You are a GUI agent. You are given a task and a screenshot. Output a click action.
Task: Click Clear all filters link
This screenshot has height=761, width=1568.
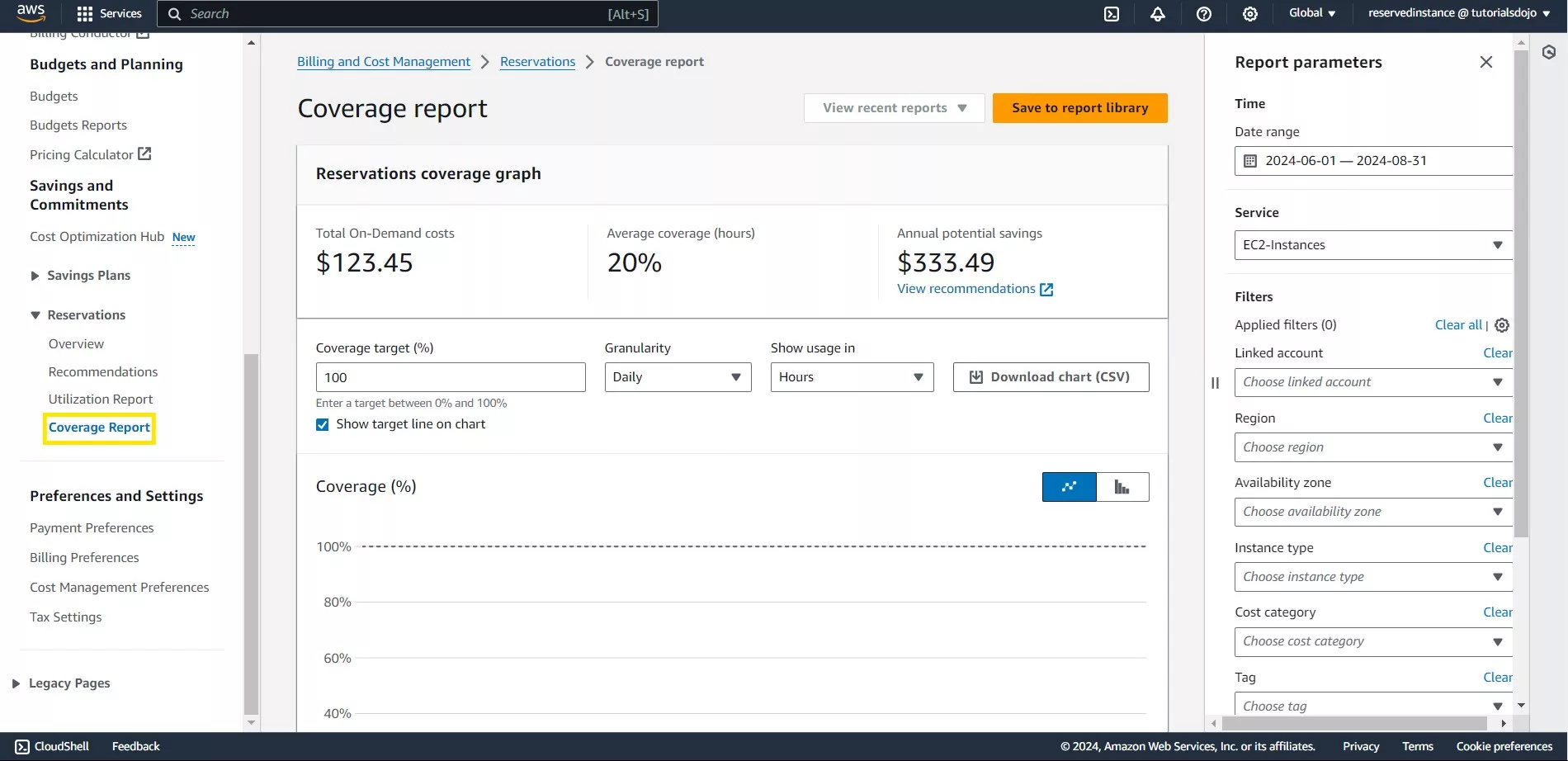1458,325
